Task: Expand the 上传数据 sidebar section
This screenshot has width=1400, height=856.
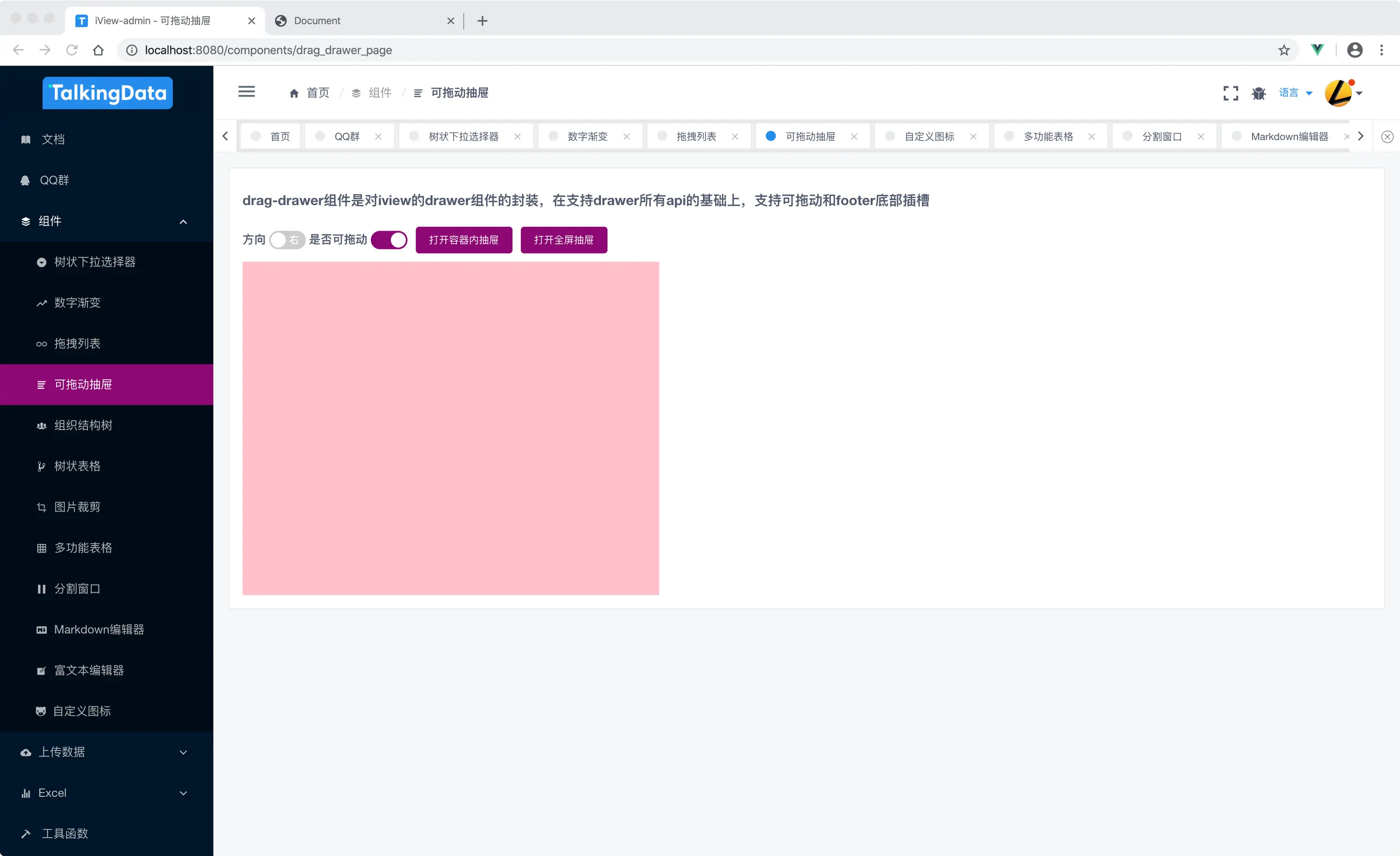Action: (183, 751)
